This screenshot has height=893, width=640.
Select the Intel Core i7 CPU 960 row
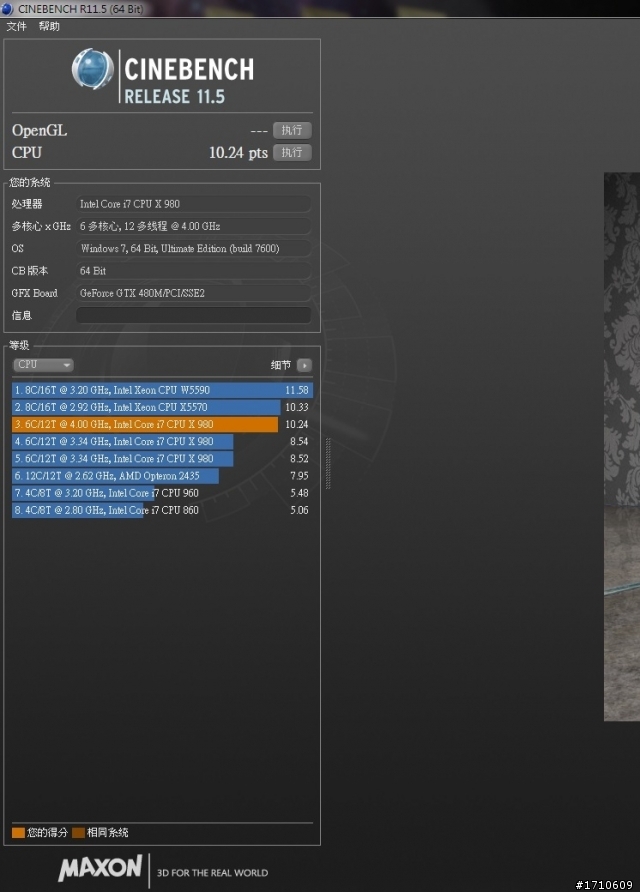162,493
